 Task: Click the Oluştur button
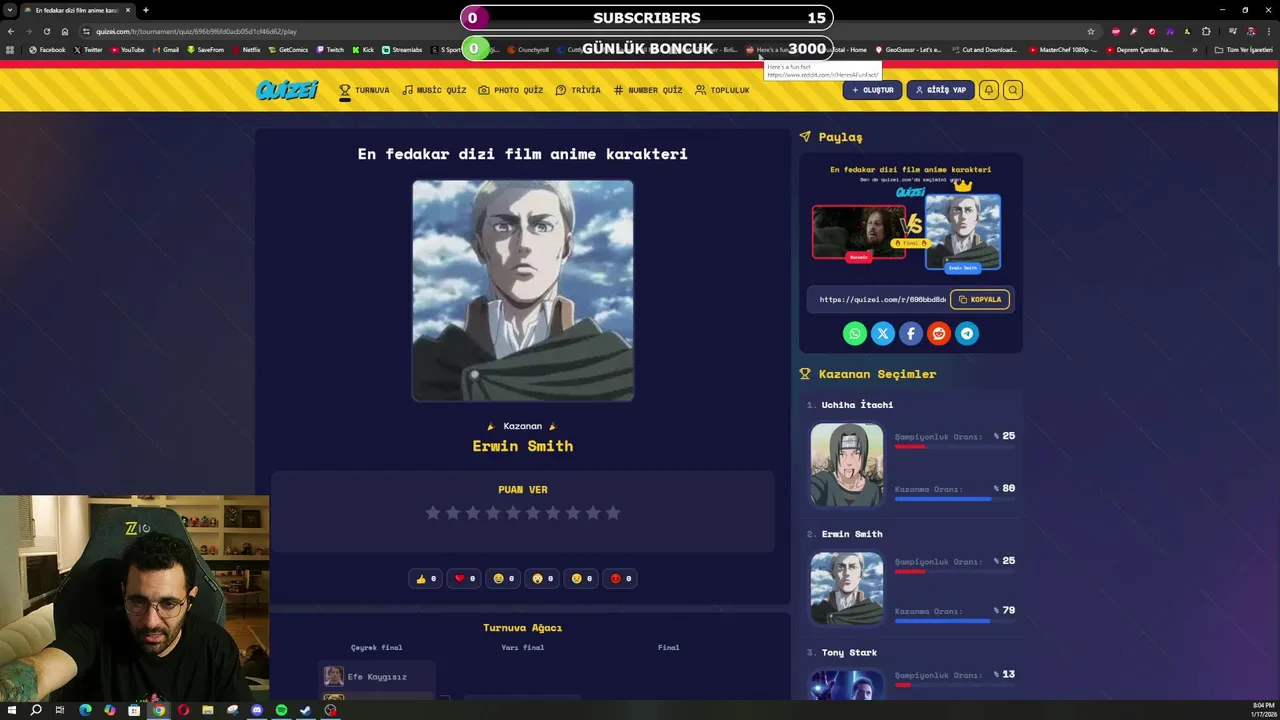872,90
